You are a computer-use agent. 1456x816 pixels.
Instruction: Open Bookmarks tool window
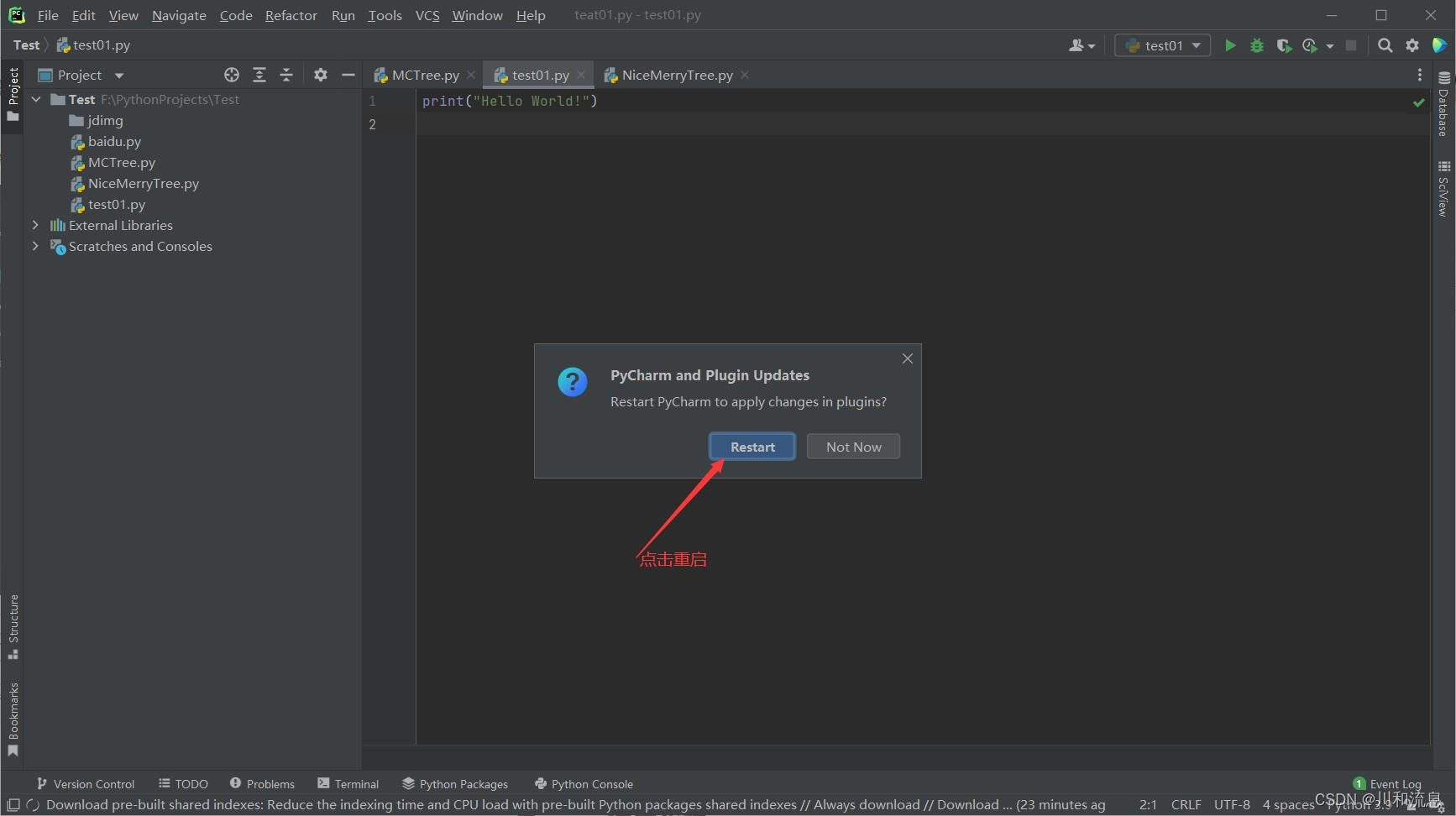[x=13, y=719]
